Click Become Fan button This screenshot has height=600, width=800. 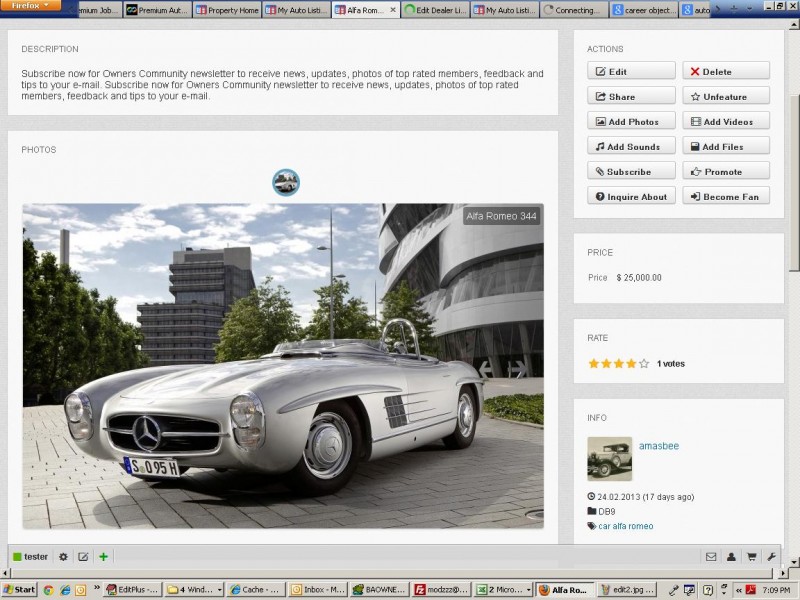click(726, 196)
